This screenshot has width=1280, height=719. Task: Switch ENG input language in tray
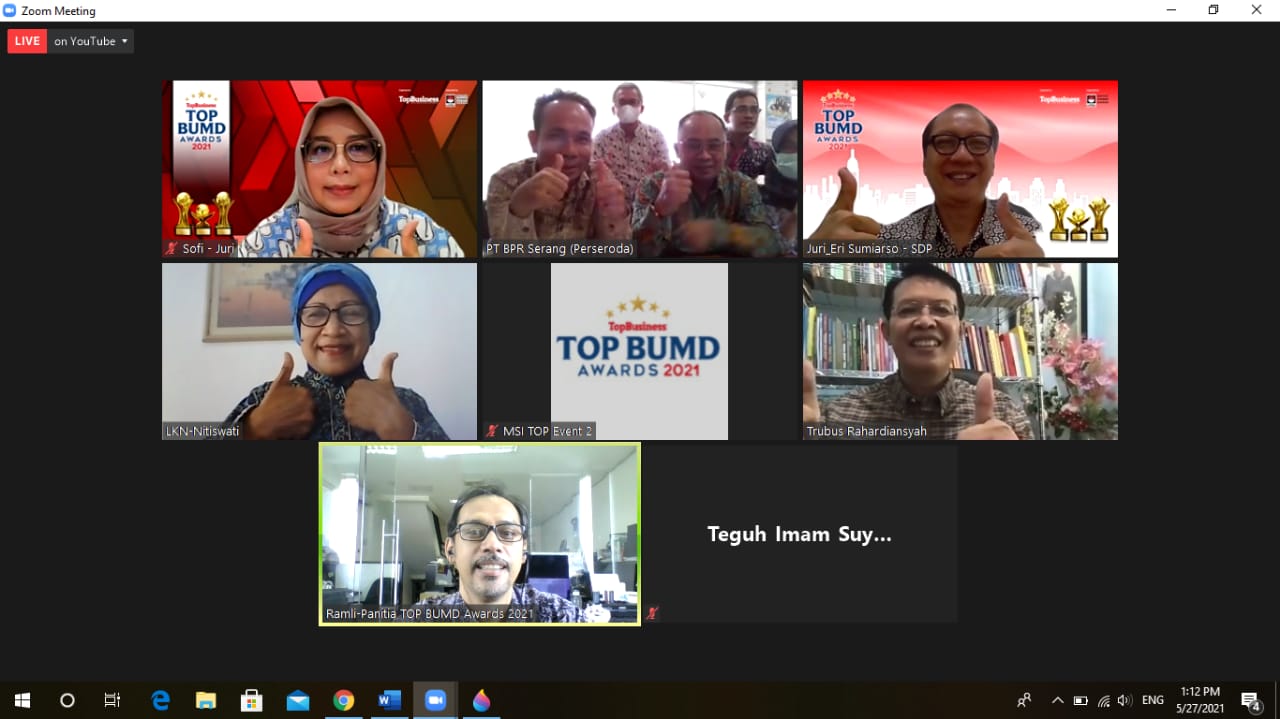[x=1153, y=700]
